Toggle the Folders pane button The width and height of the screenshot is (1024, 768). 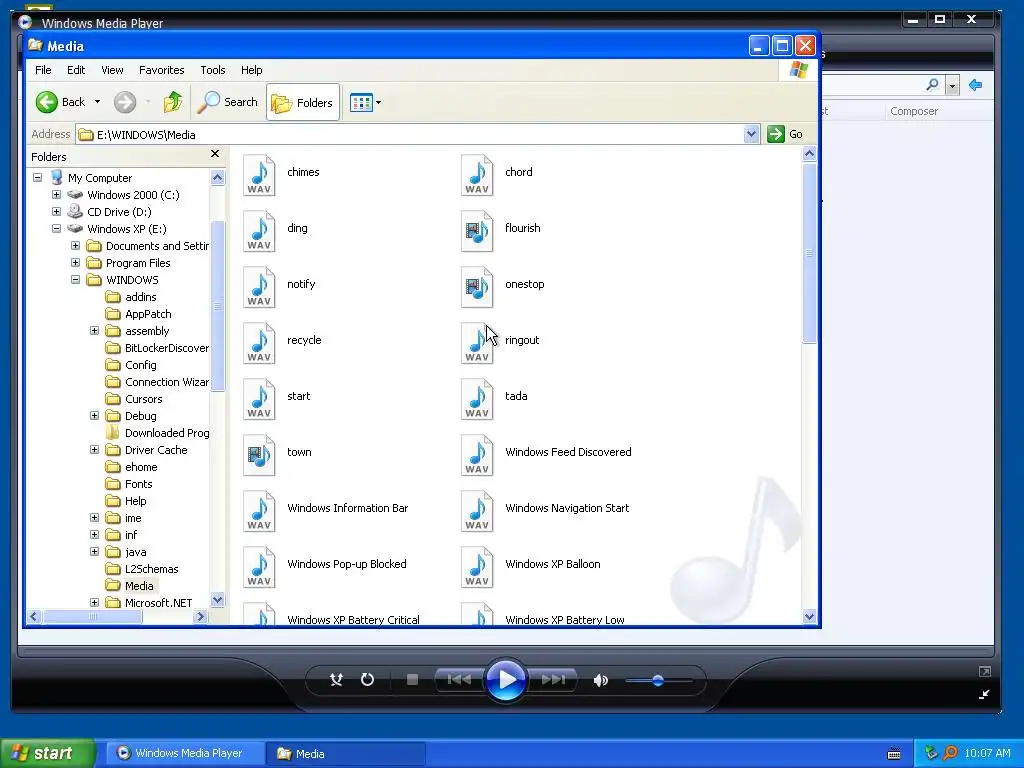[x=303, y=103]
